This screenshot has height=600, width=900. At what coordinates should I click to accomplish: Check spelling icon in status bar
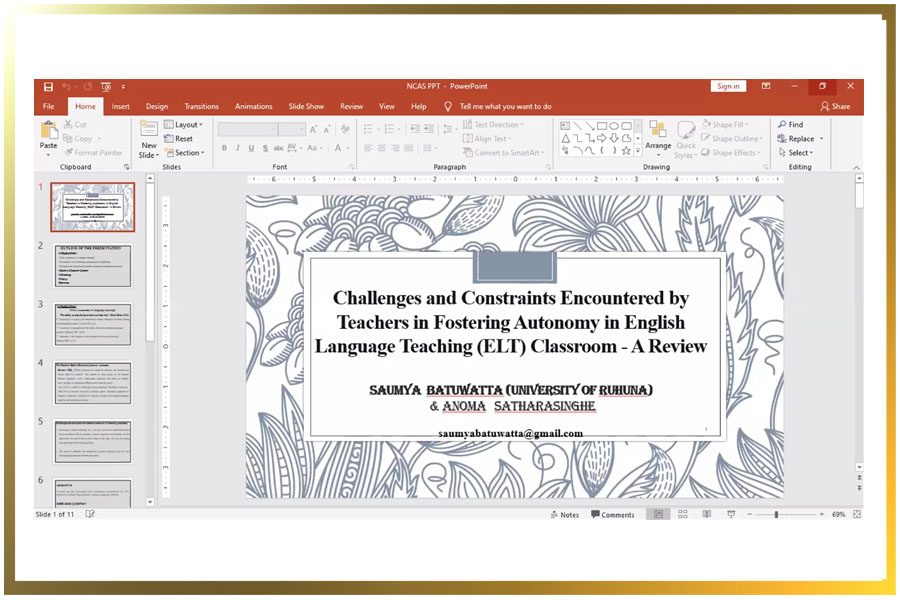(90, 514)
